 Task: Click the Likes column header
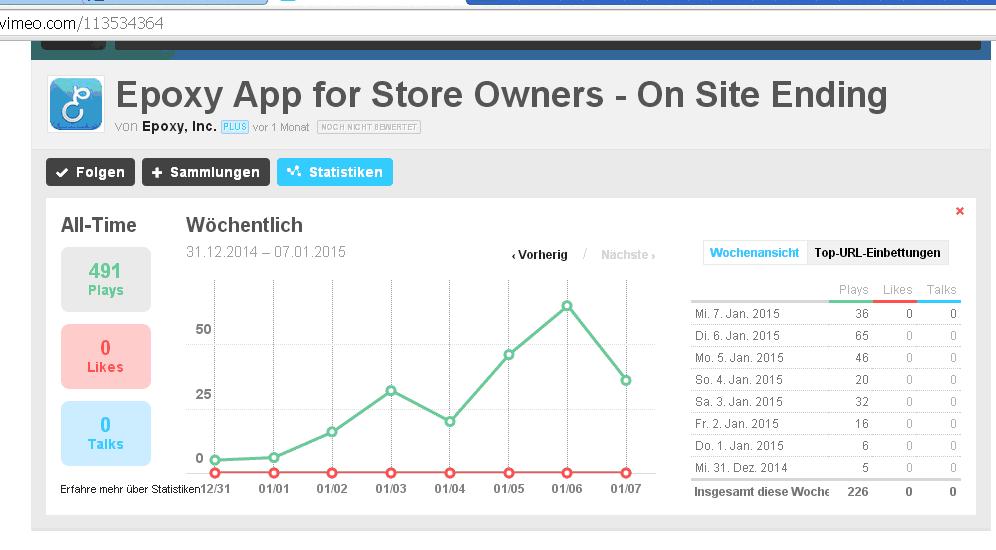(x=898, y=290)
